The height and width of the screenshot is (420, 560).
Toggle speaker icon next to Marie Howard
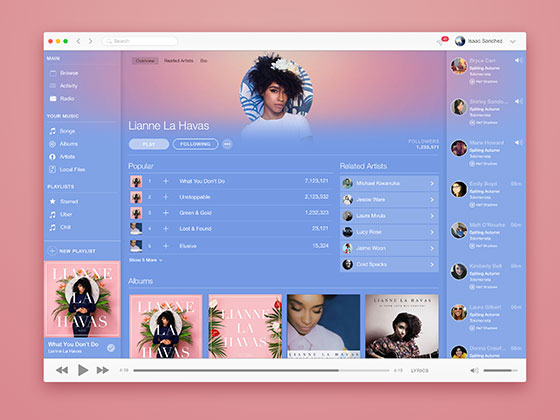pos(519,142)
